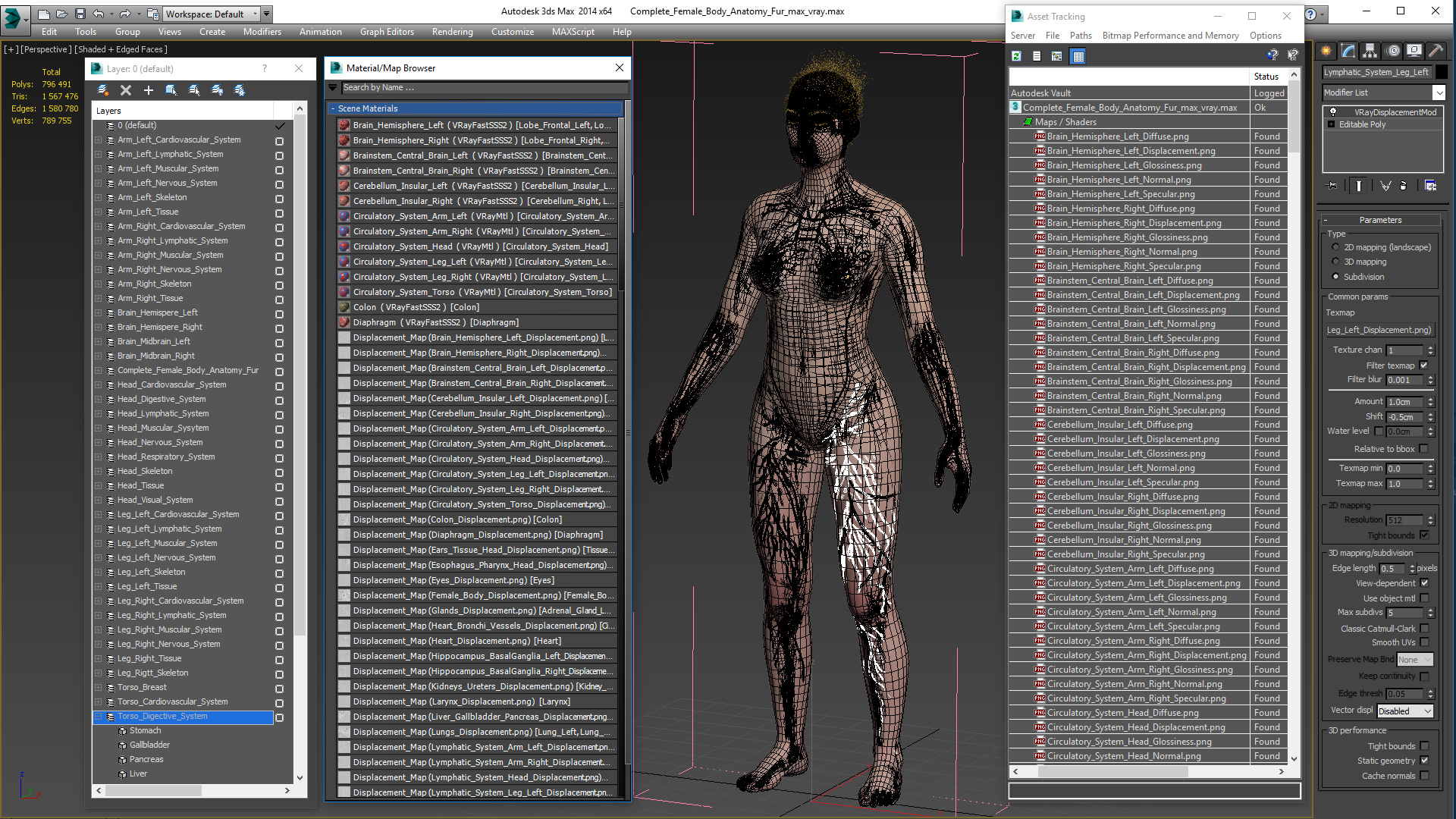
Task: Toggle Static geometry checkbox
Action: point(1424,761)
